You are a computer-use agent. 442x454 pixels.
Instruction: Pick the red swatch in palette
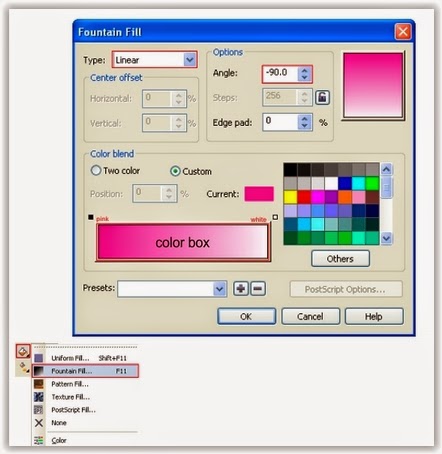304,197
